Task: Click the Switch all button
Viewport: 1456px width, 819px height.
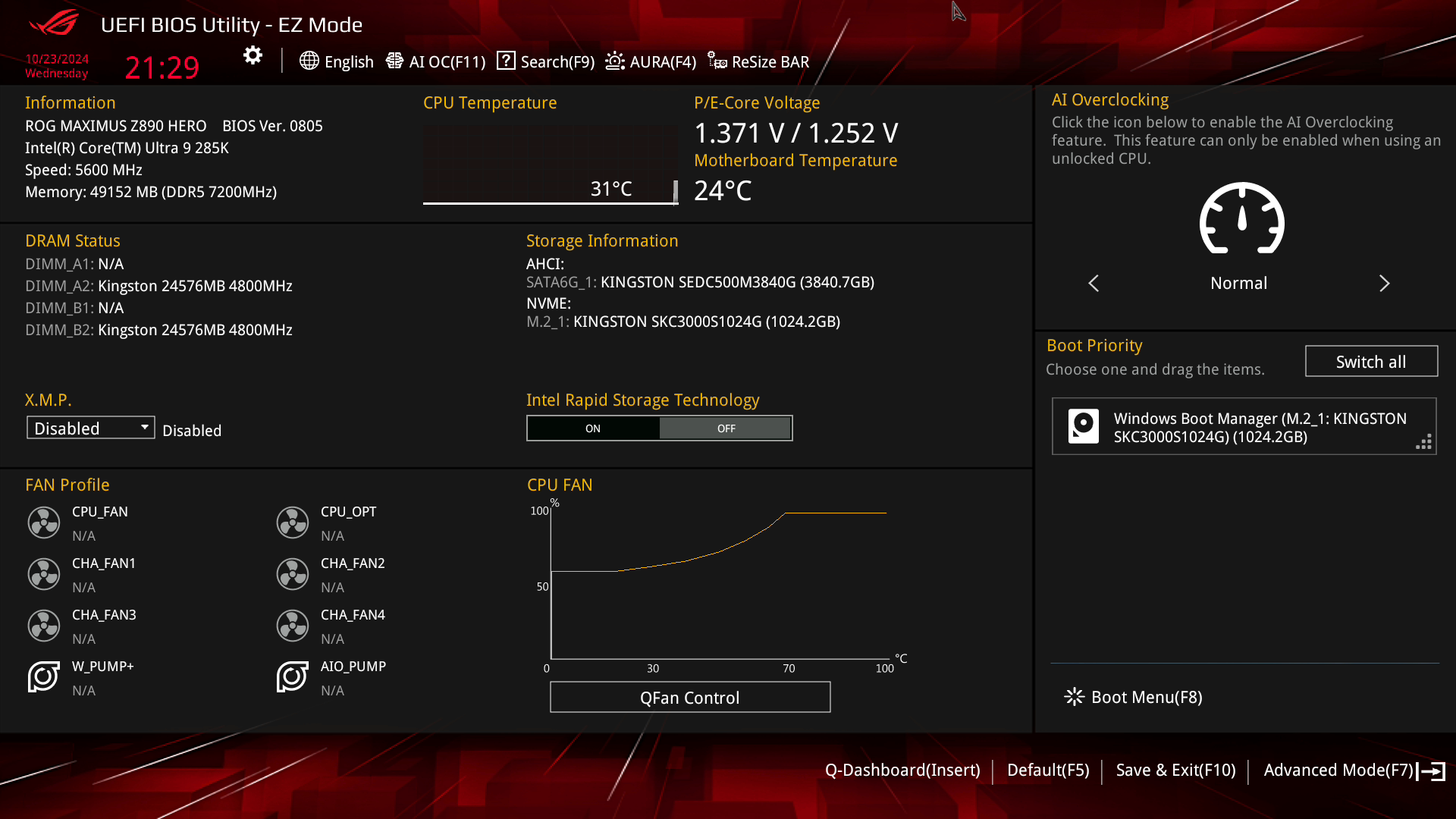Action: (x=1371, y=362)
